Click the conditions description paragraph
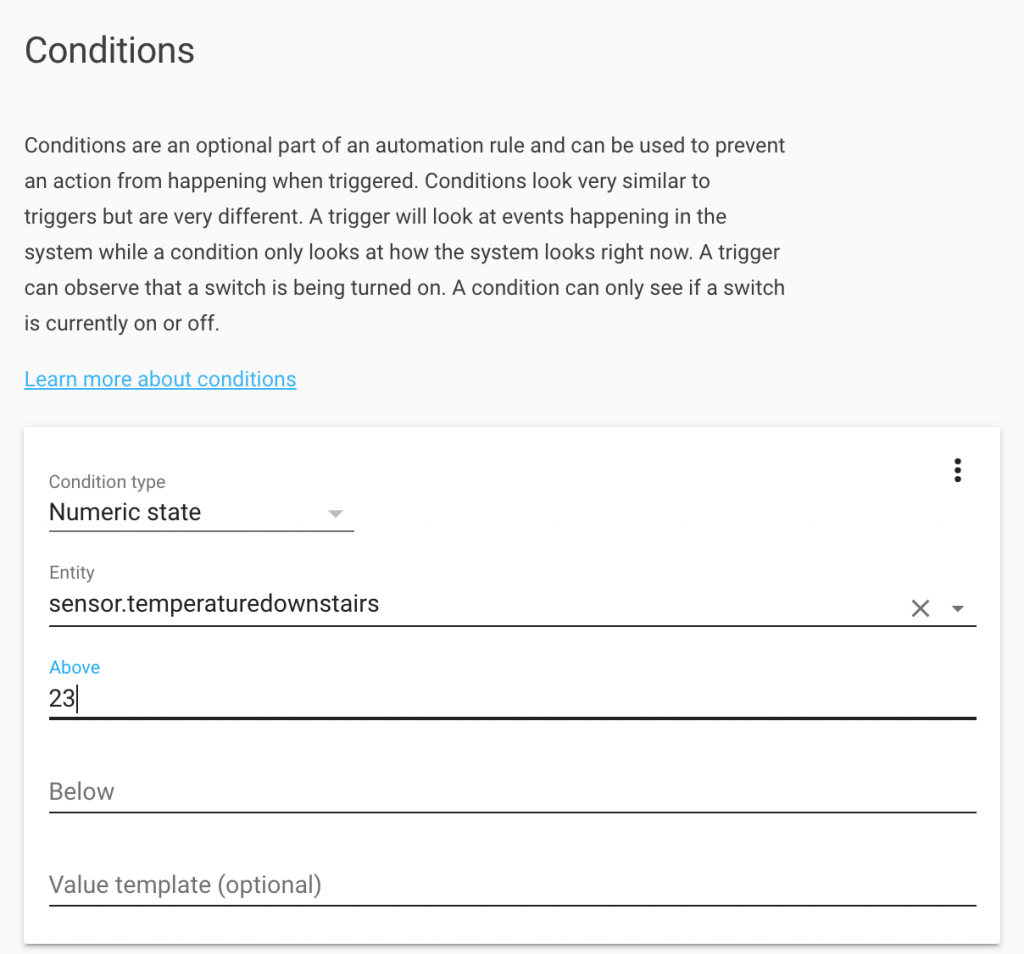 (405, 234)
